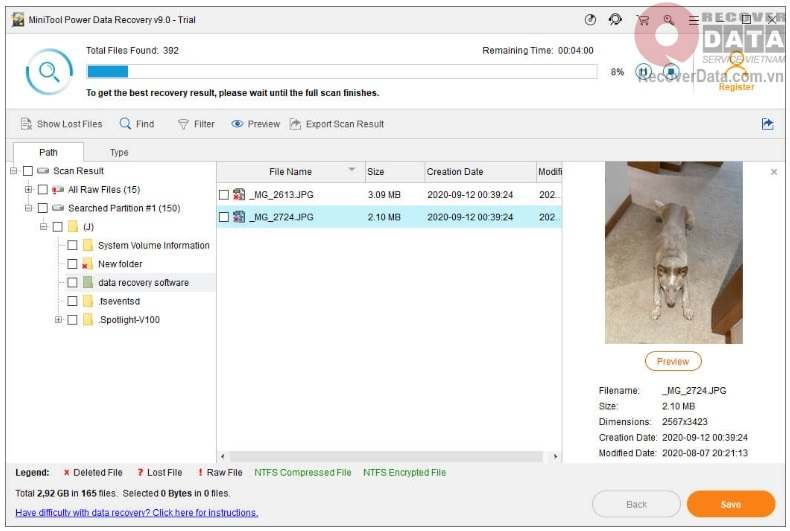Image resolution: width=790 pixels, height=531 pixels.
Task: Close the preview pane with the X
Action: pos(774,172)
